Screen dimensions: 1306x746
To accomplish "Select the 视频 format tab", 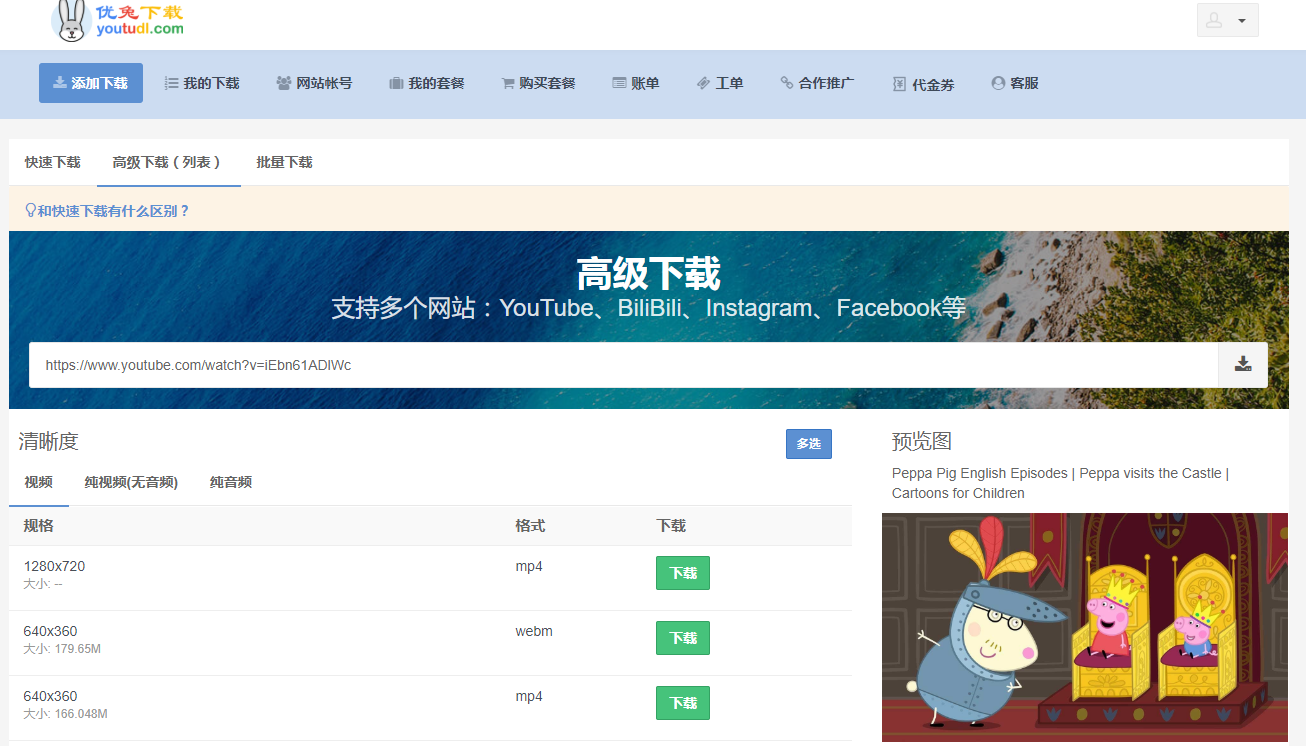I will pyautogui.click(x=39, y=482).
